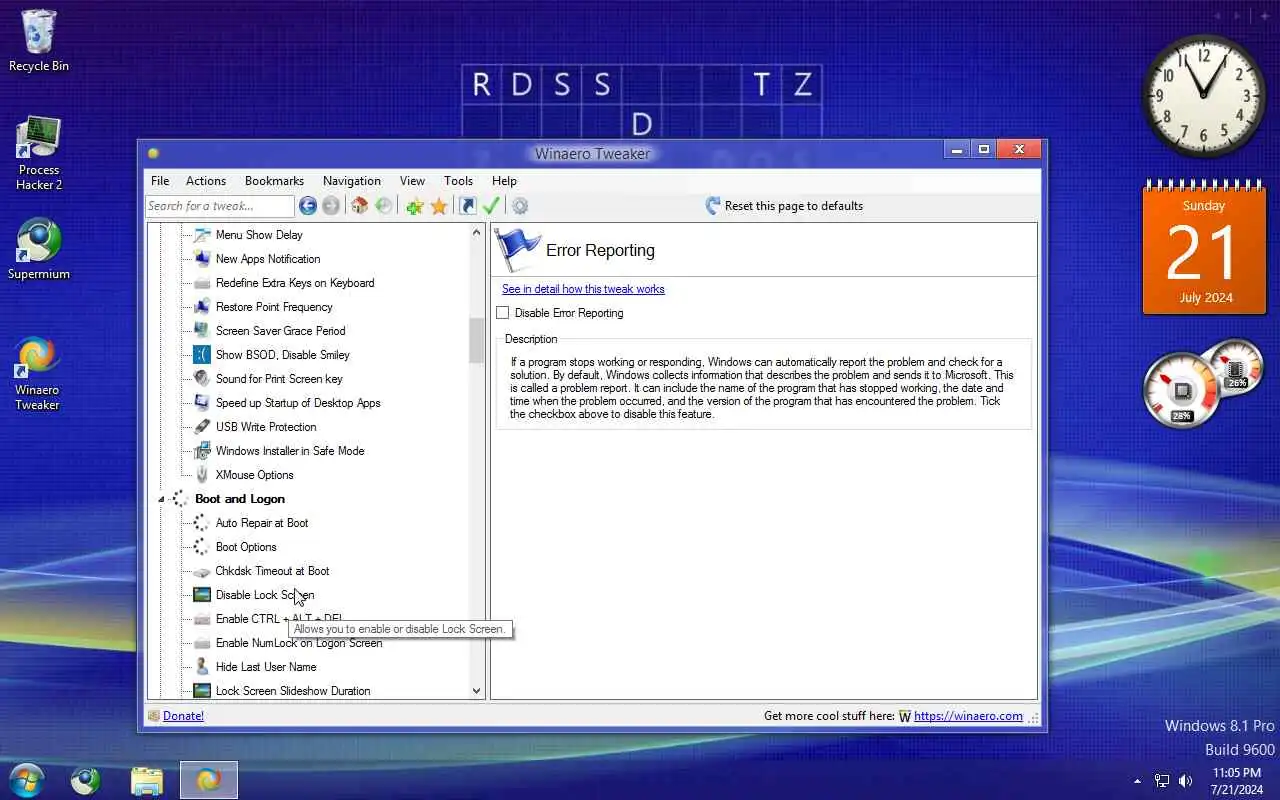Open the Actions menu
Image resolution: width=1280 pixels, height=800 pixels.
206,181
